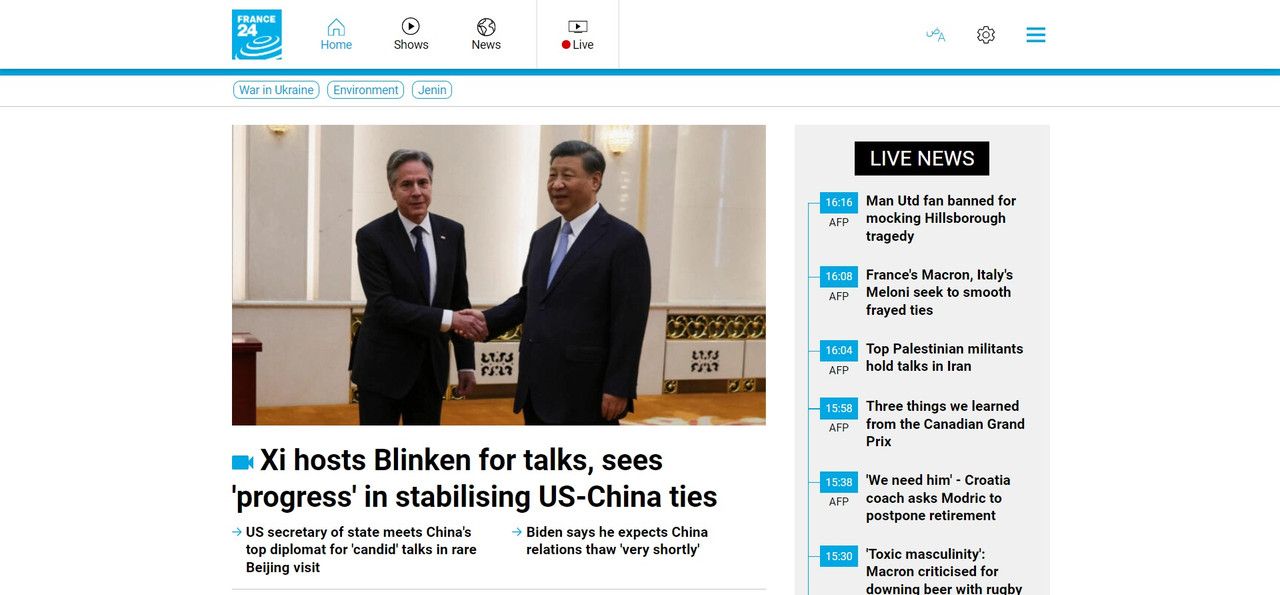Open 'Biden says he expects China relations thaw'

pos(617,541)
